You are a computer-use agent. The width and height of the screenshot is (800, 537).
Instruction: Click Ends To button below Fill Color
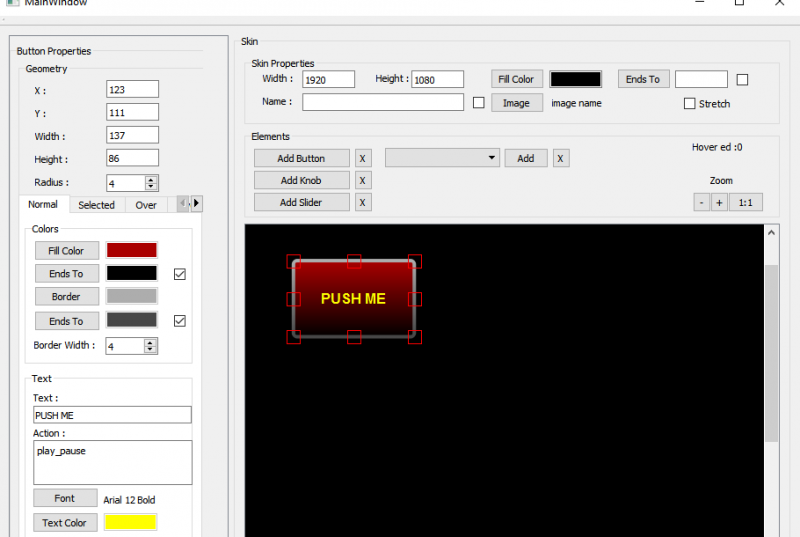[x=66, y=274]
